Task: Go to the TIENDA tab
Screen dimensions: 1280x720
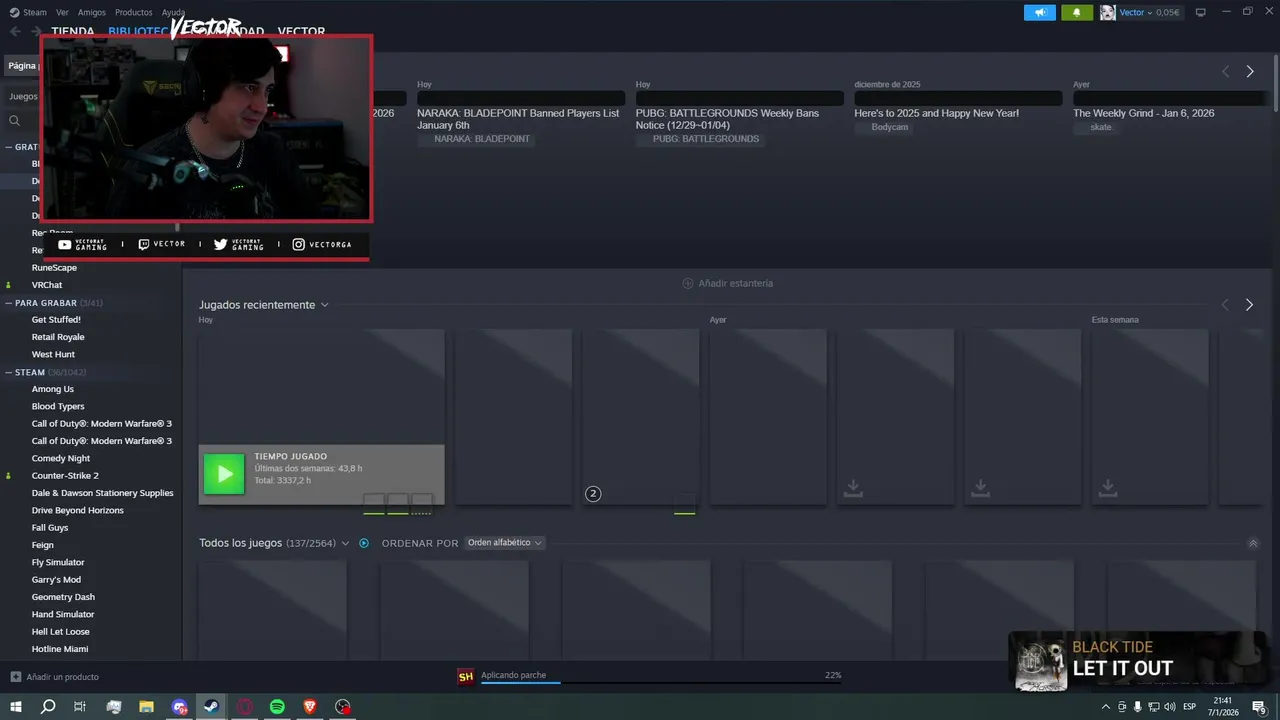Action: (72, 31)
